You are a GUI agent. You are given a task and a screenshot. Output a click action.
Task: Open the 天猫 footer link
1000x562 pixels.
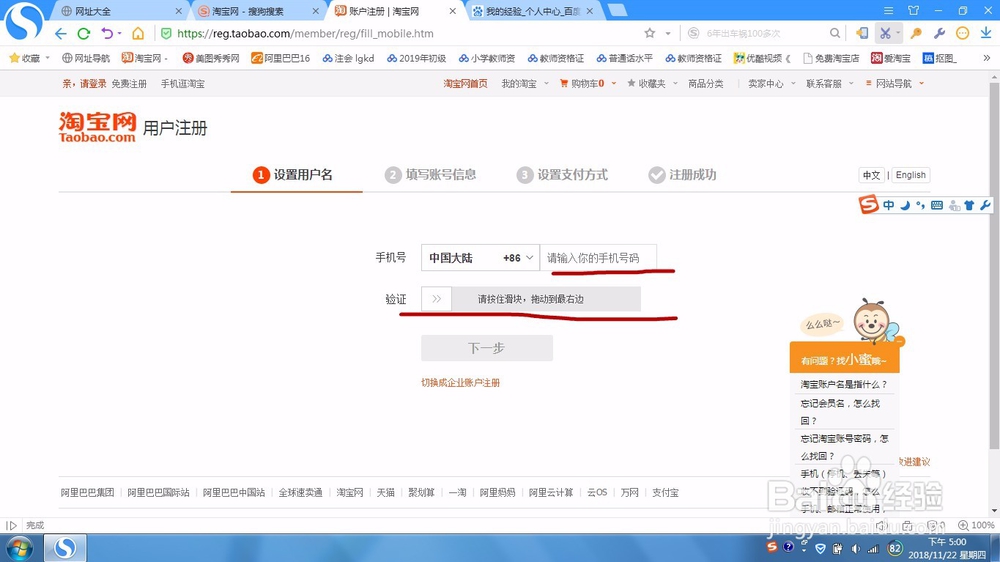click(385, 492)
